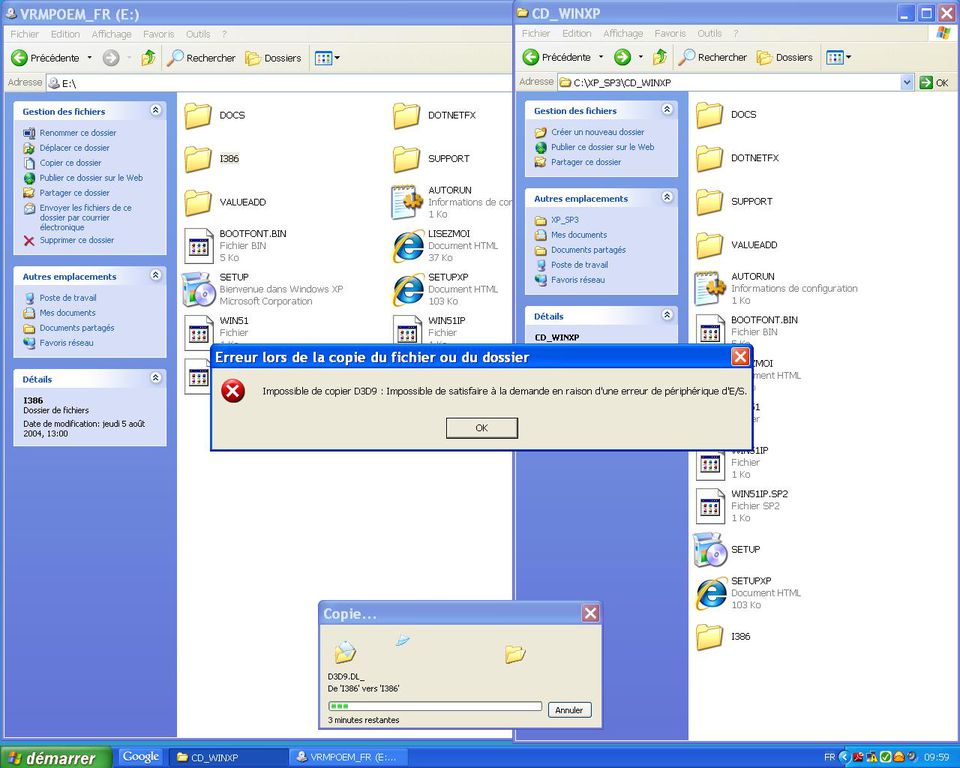Open the Affichage menu in the left window

pos(111,34)
